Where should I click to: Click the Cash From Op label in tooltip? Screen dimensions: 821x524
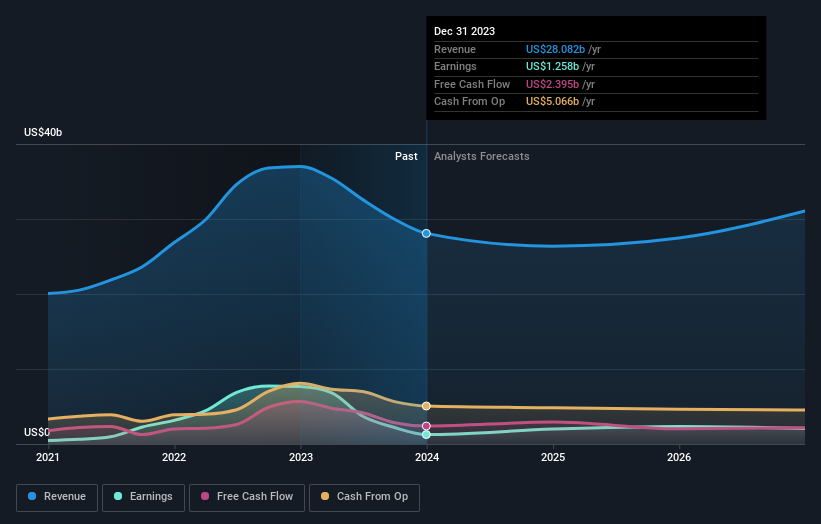[x=470, y=102]
